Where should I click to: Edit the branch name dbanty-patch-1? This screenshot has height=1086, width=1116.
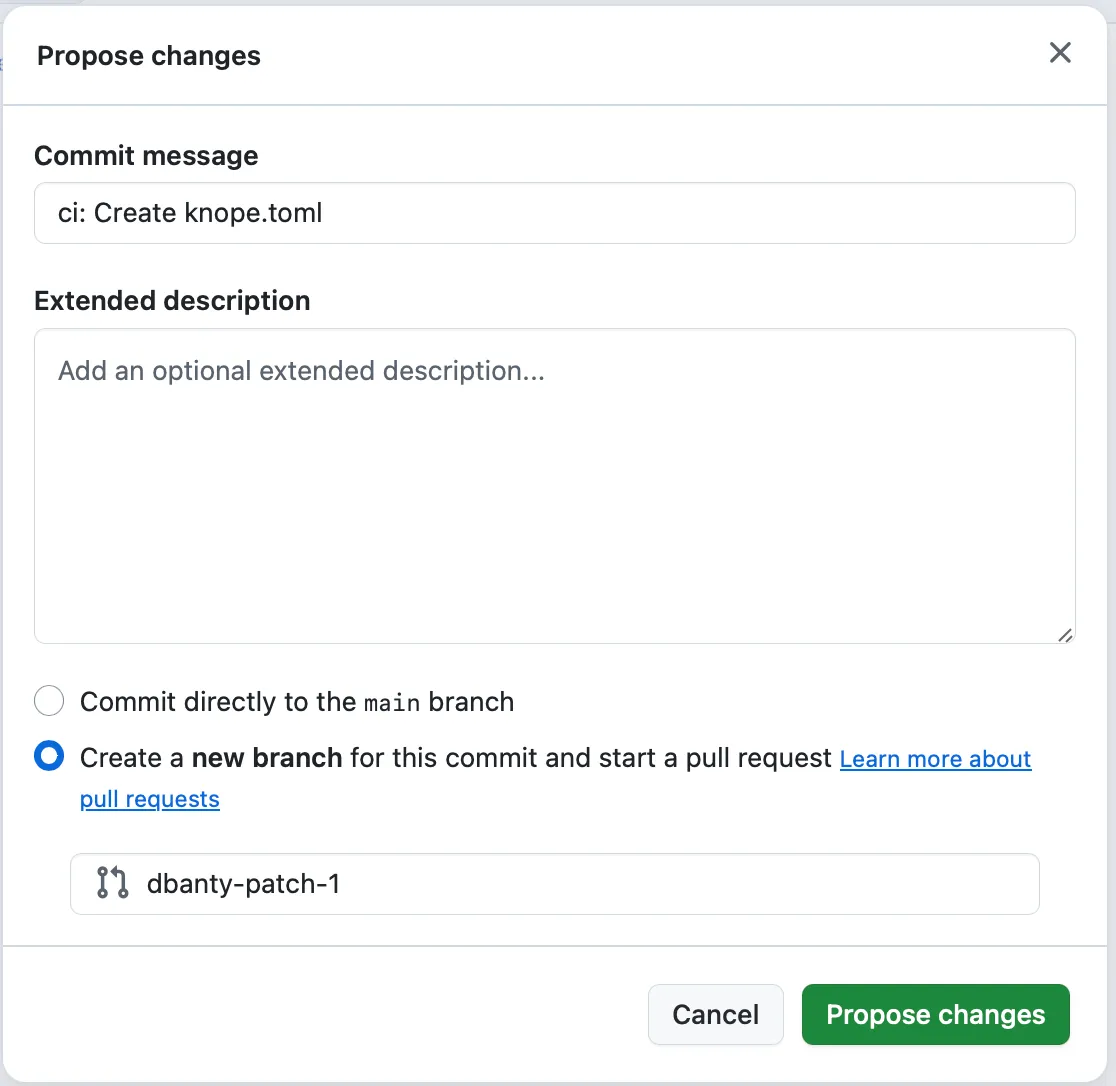pos(555,884)
